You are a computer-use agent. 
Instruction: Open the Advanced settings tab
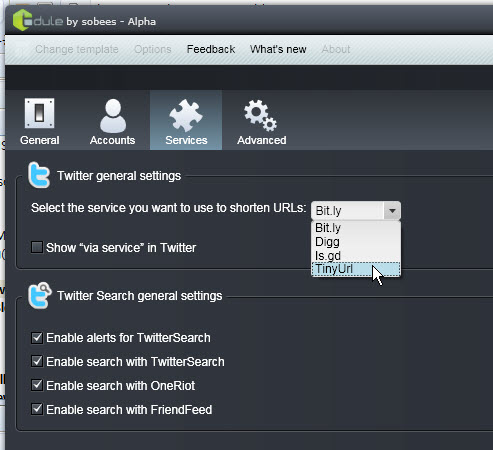(262, 121)
